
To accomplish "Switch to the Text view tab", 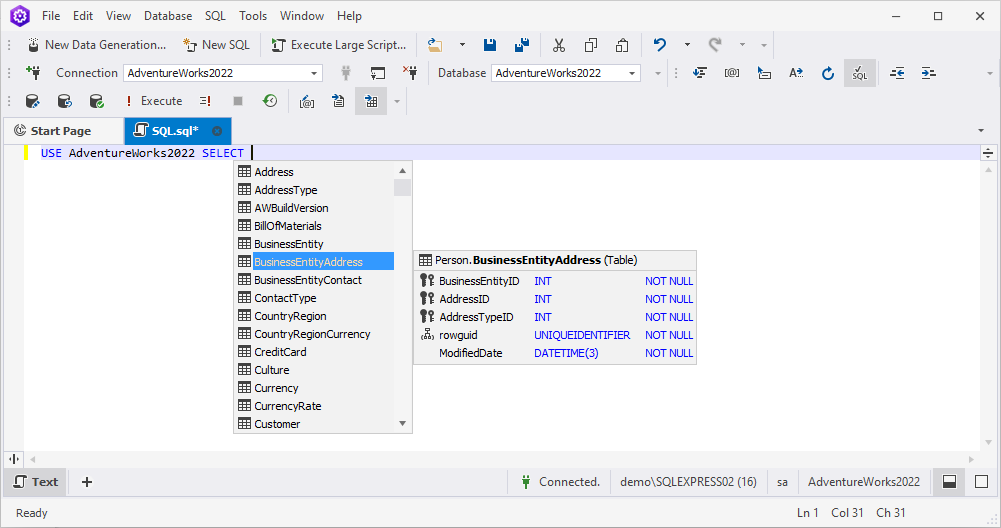I will 36,482.
